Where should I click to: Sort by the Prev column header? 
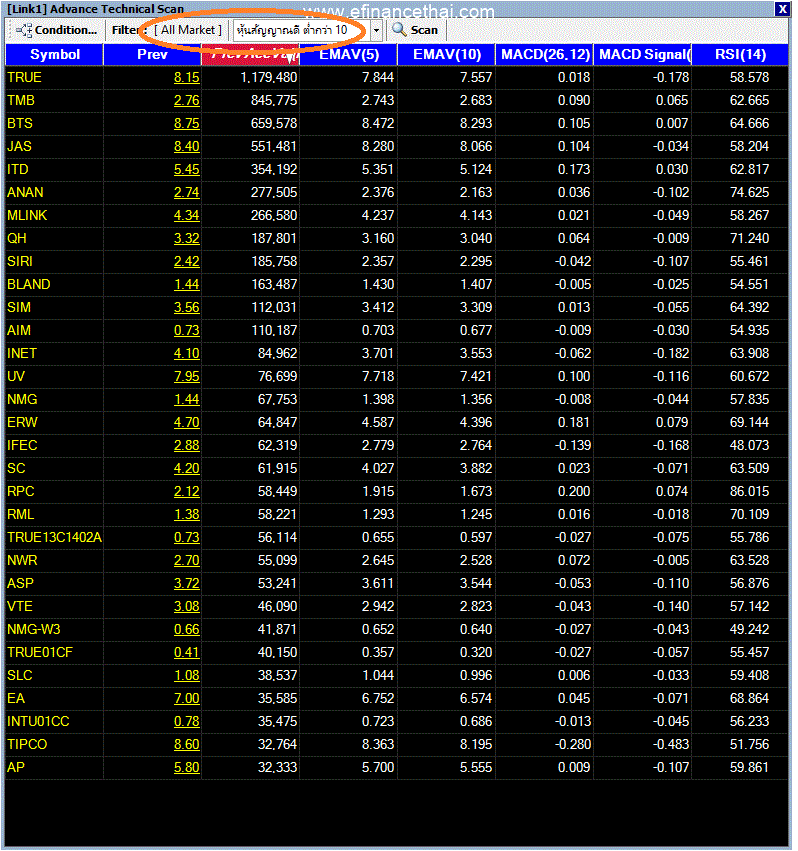[152, 54]
